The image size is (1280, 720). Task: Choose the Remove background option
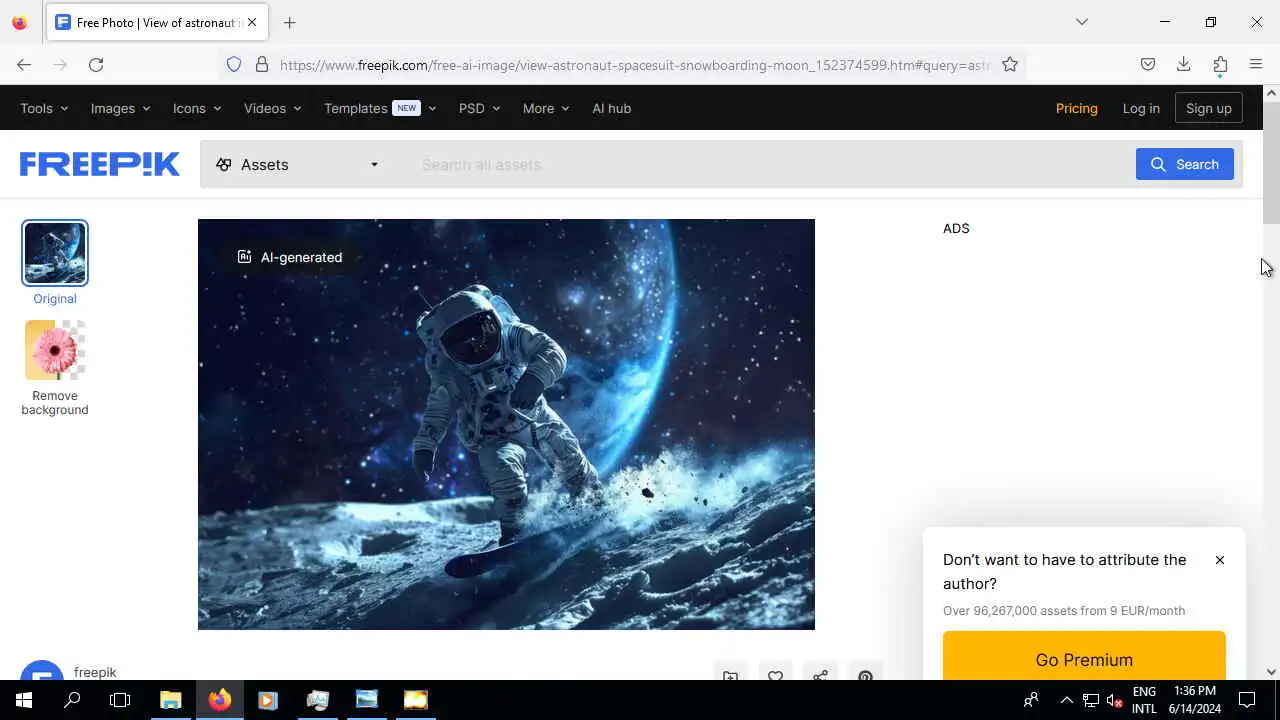pyautogui.click(x=55, y=367)
